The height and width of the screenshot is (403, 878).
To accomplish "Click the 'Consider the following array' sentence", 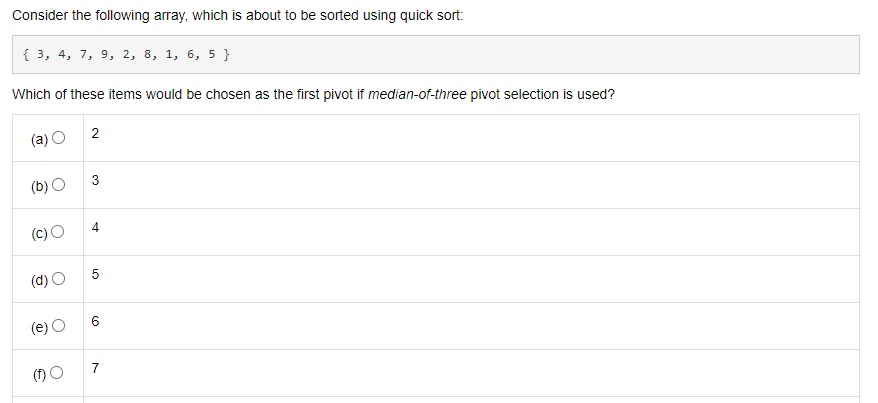I will pos(238,16).
